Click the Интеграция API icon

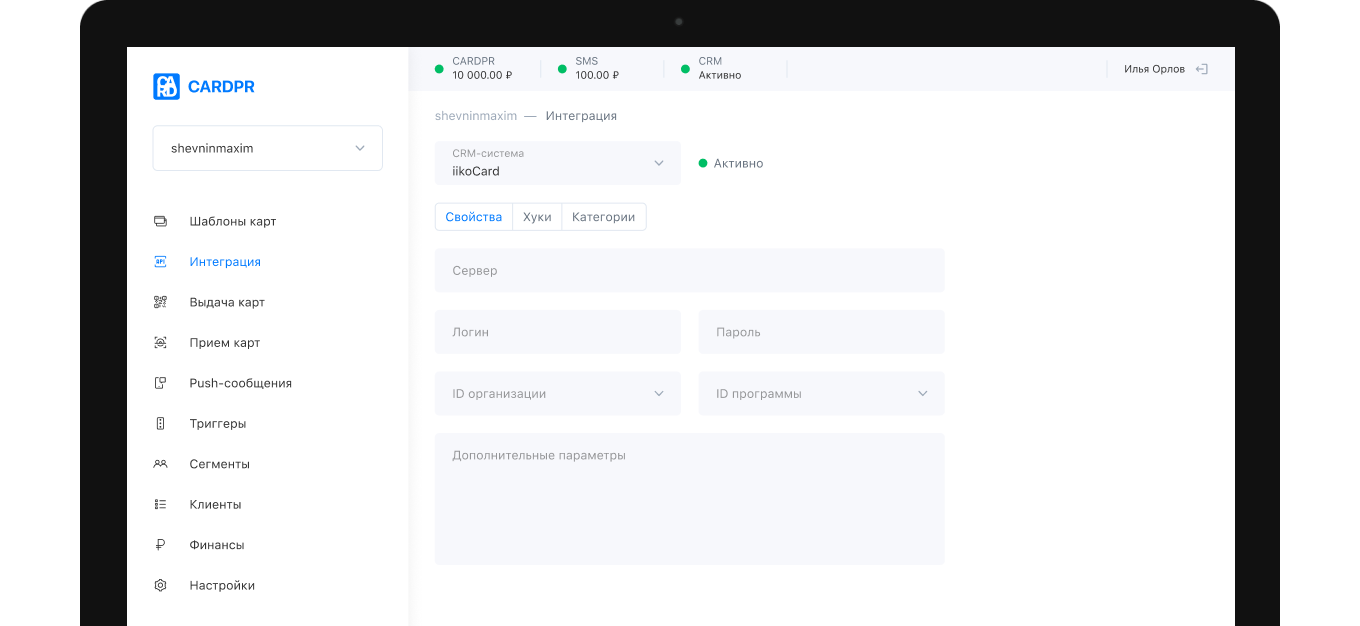(160, 262)
